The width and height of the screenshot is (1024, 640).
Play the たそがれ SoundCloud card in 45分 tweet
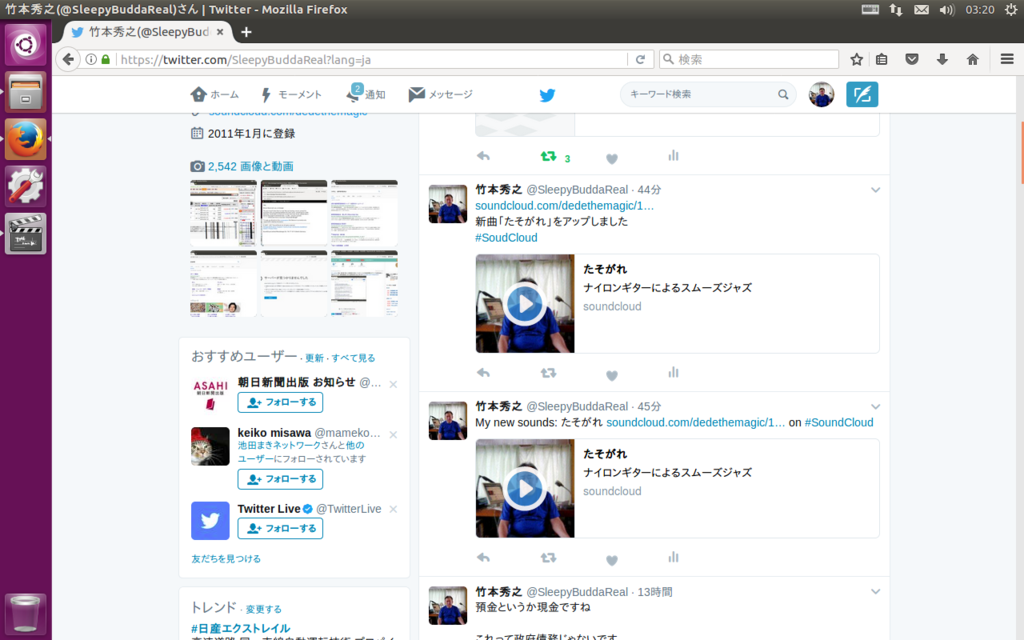[x=524, y=488]
